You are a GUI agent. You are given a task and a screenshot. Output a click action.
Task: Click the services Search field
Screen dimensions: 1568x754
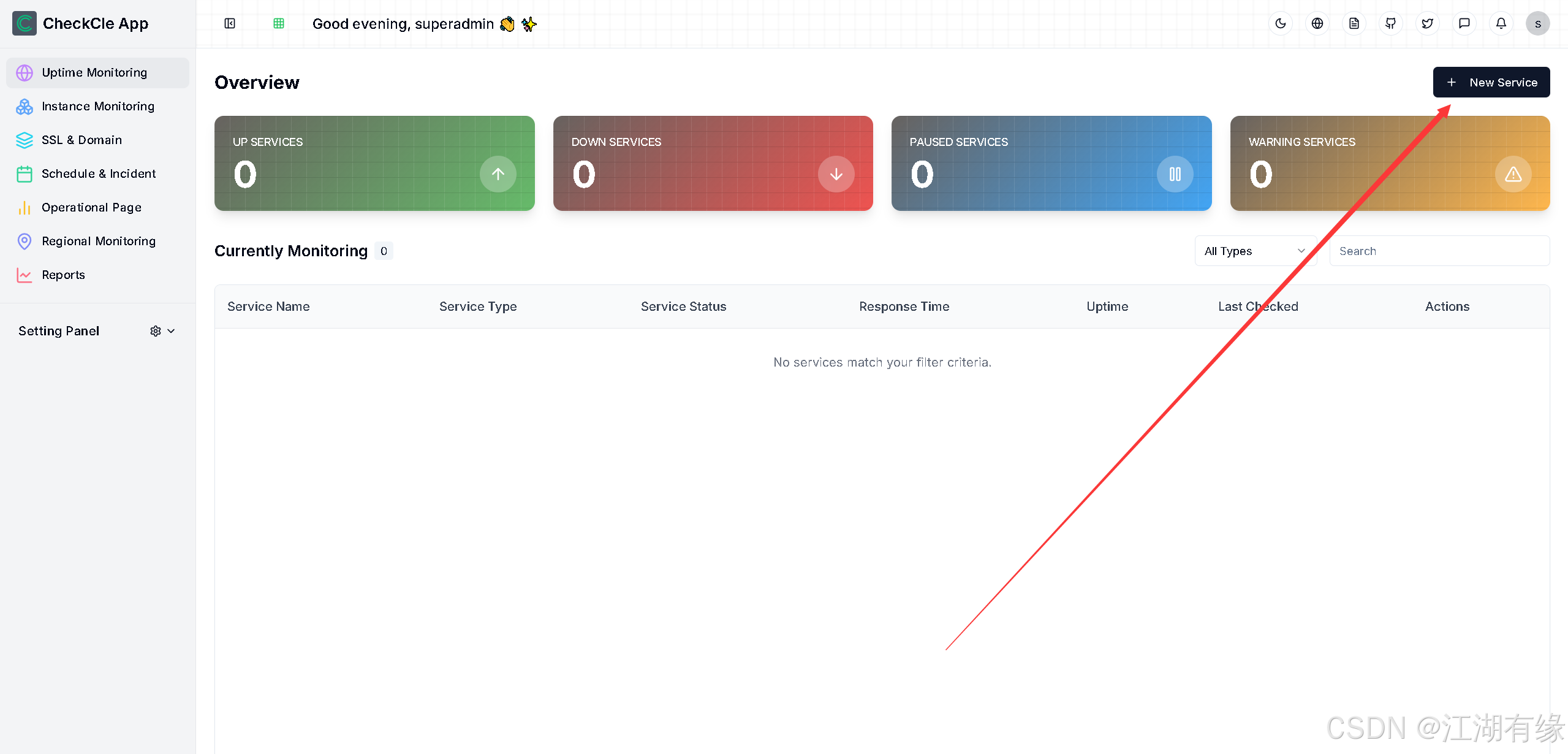point(1439,251)
